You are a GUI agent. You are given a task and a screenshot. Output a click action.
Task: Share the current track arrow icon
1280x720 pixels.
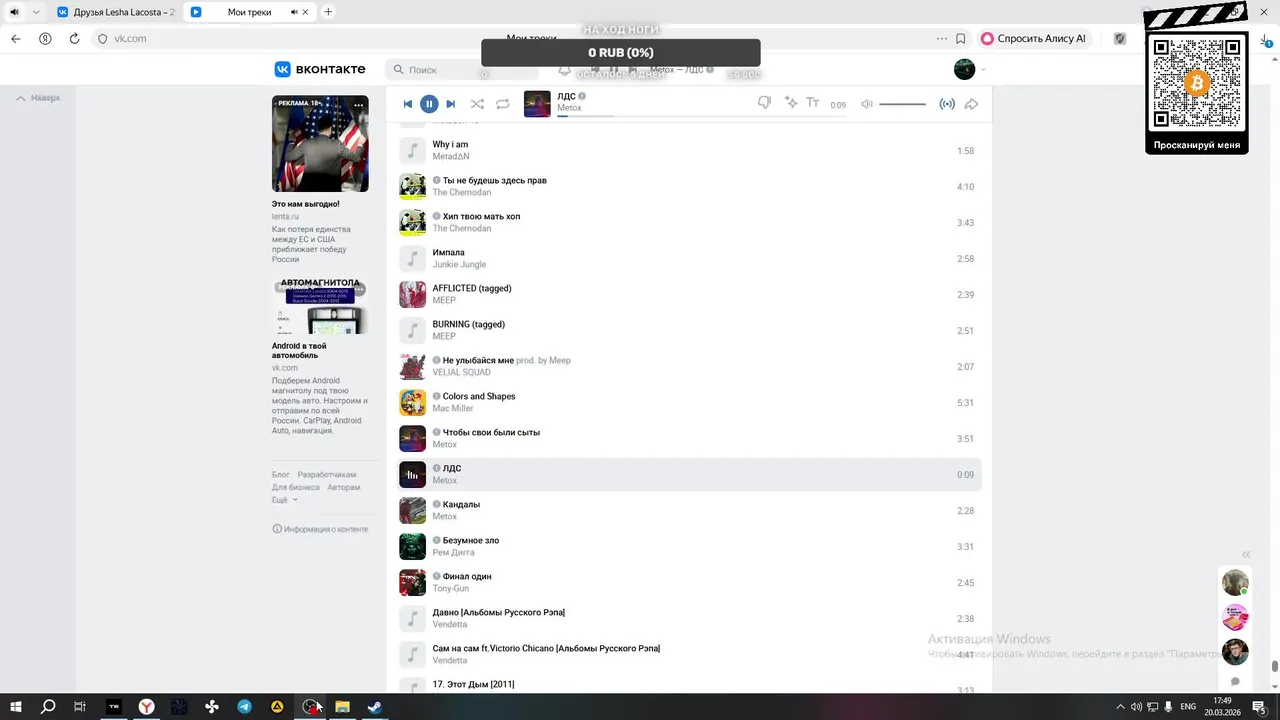[971, 104]
